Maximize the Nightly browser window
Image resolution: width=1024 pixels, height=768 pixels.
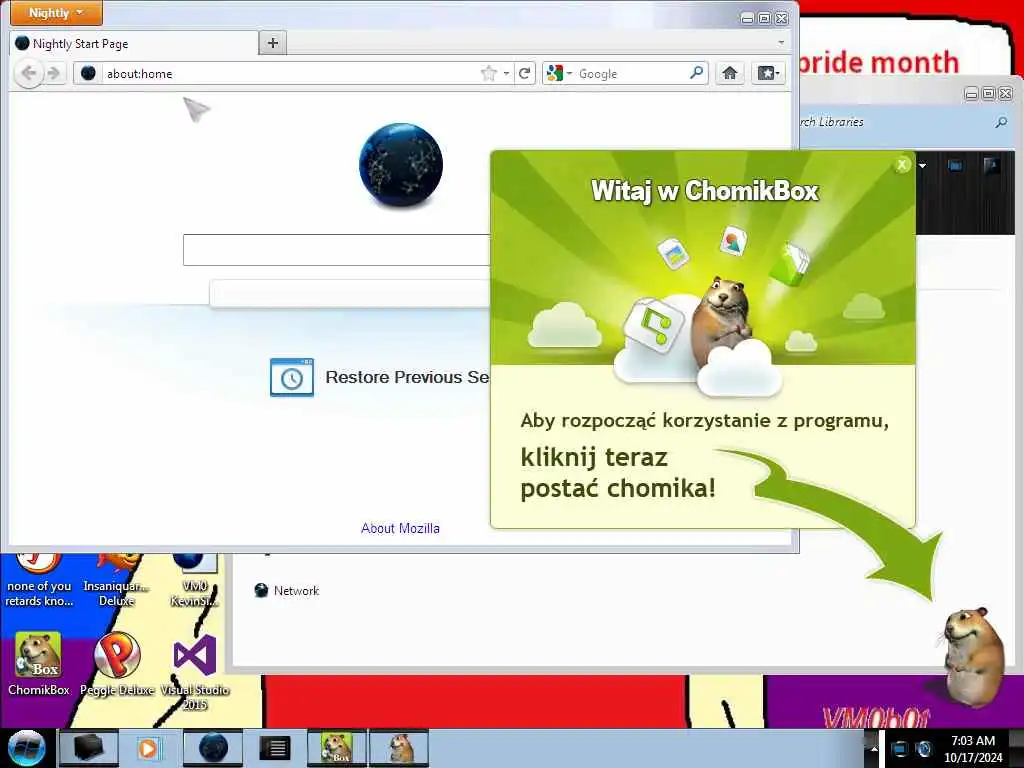[763, 18]
